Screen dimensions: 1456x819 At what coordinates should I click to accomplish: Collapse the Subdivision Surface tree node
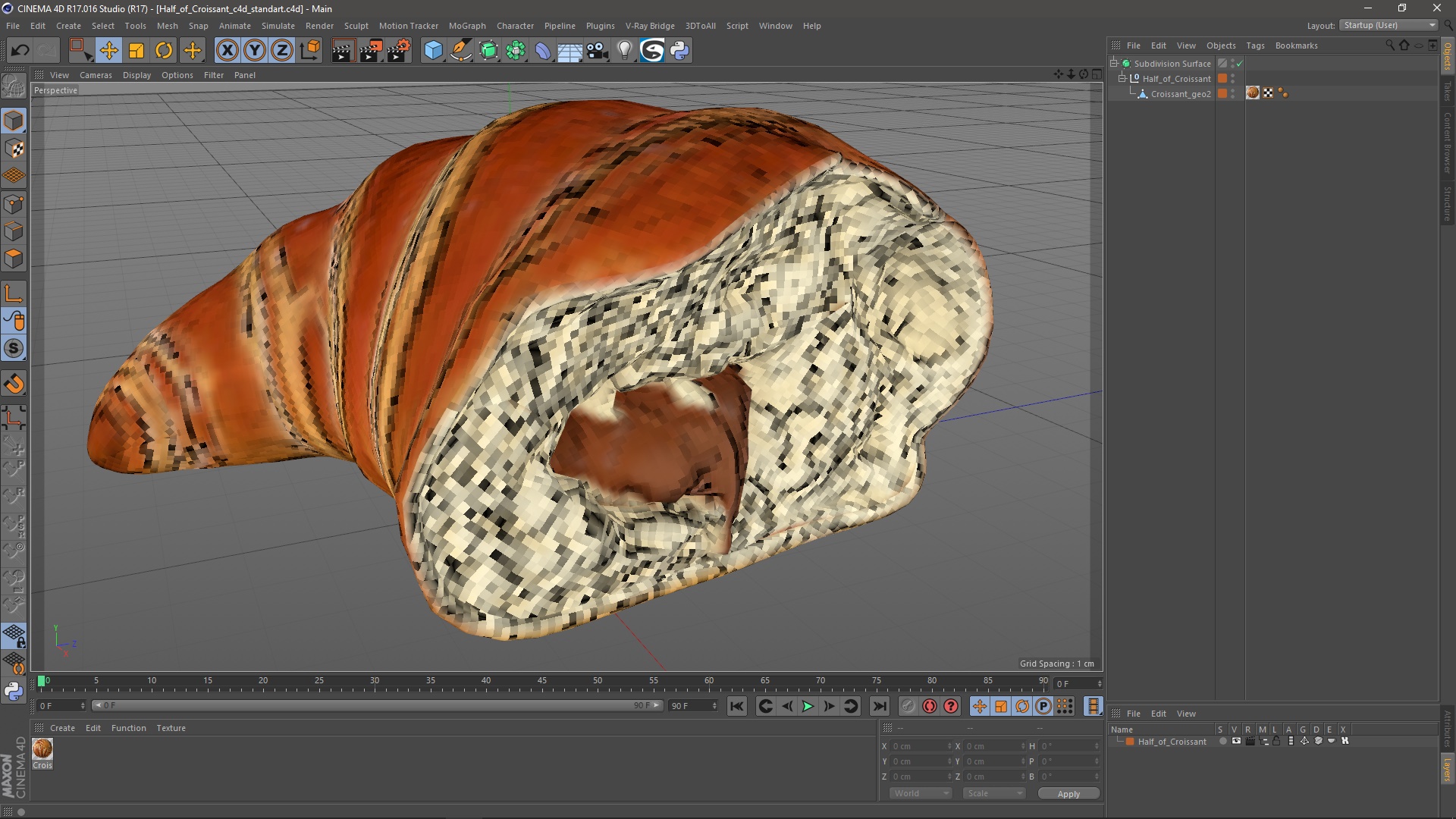click(1114, 63)
